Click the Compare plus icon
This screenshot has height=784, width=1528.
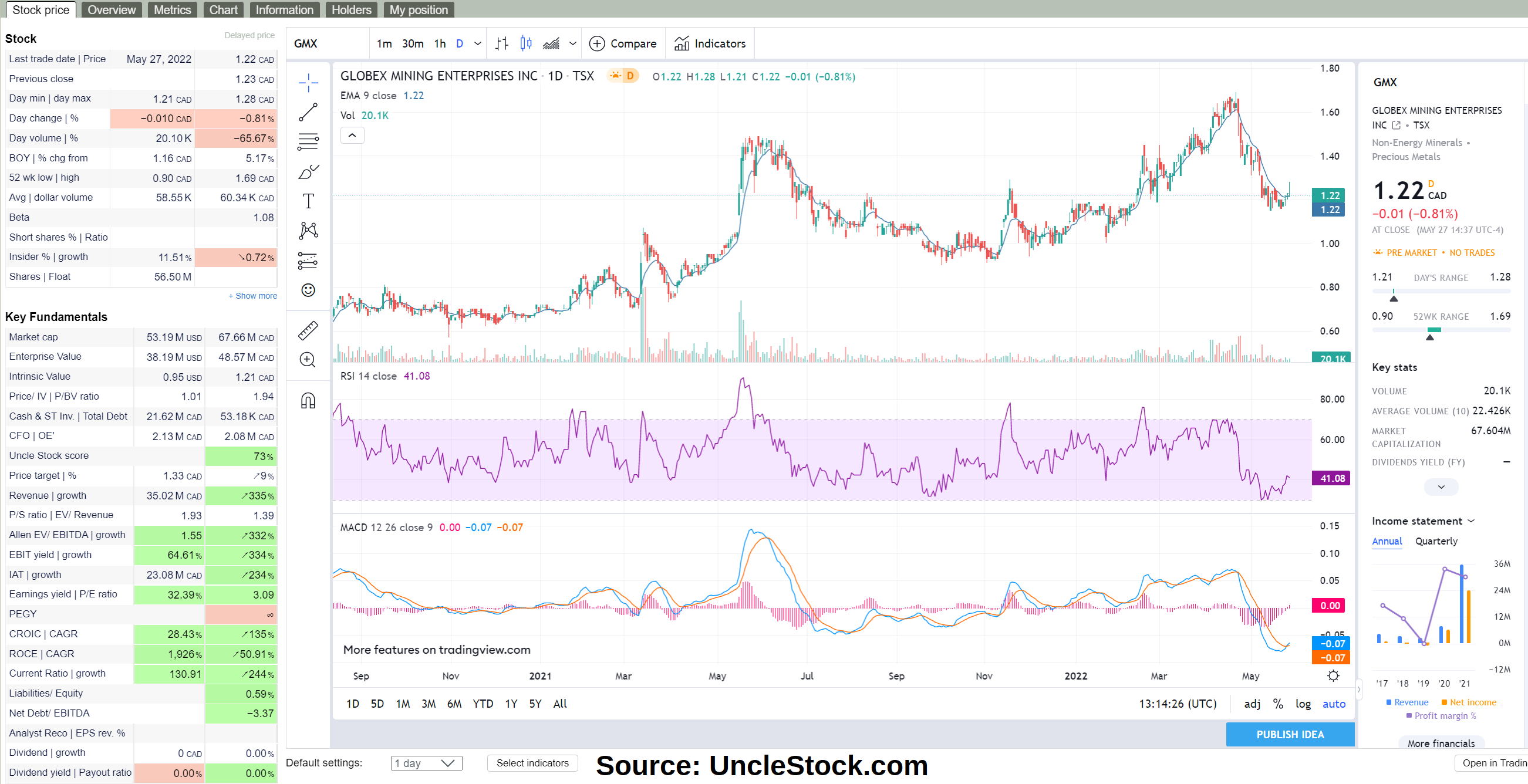[597, 43]
